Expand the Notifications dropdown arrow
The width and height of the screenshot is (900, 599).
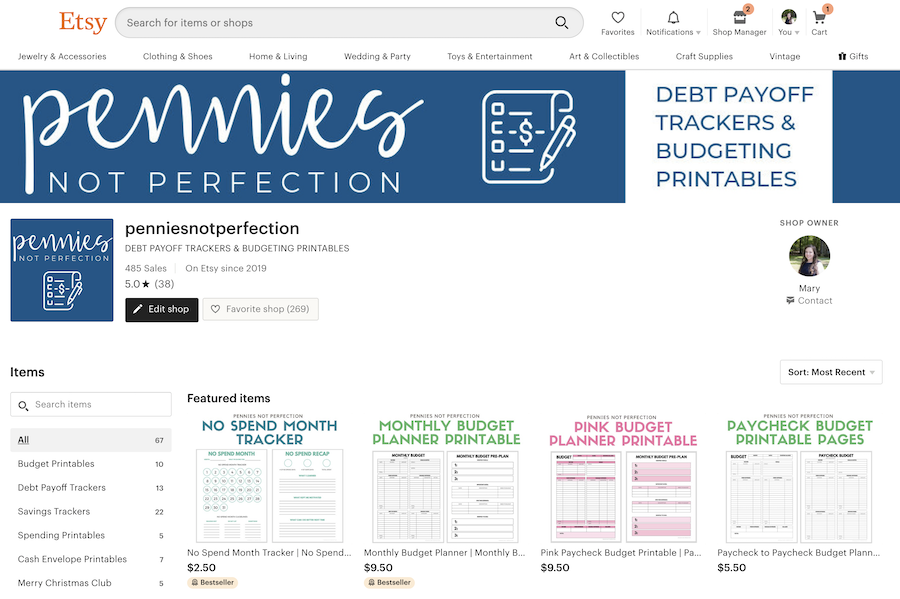coord(699,33)
